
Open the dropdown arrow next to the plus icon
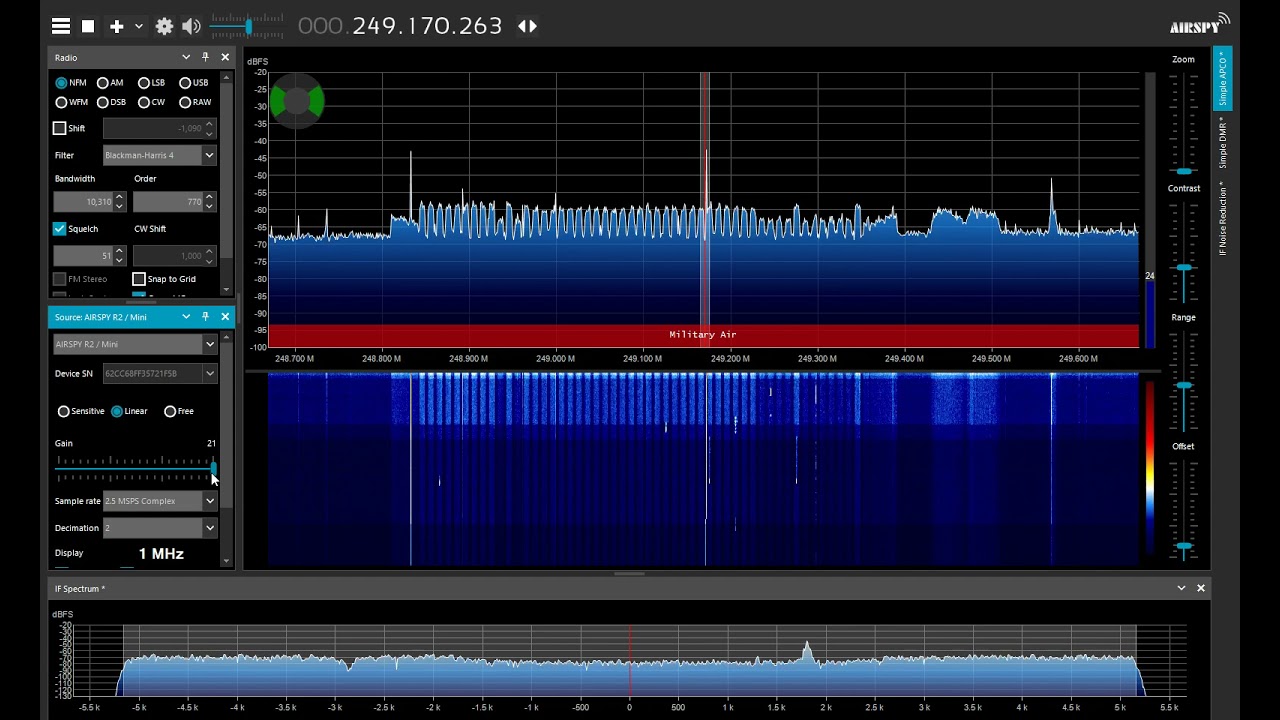point(139,26)
